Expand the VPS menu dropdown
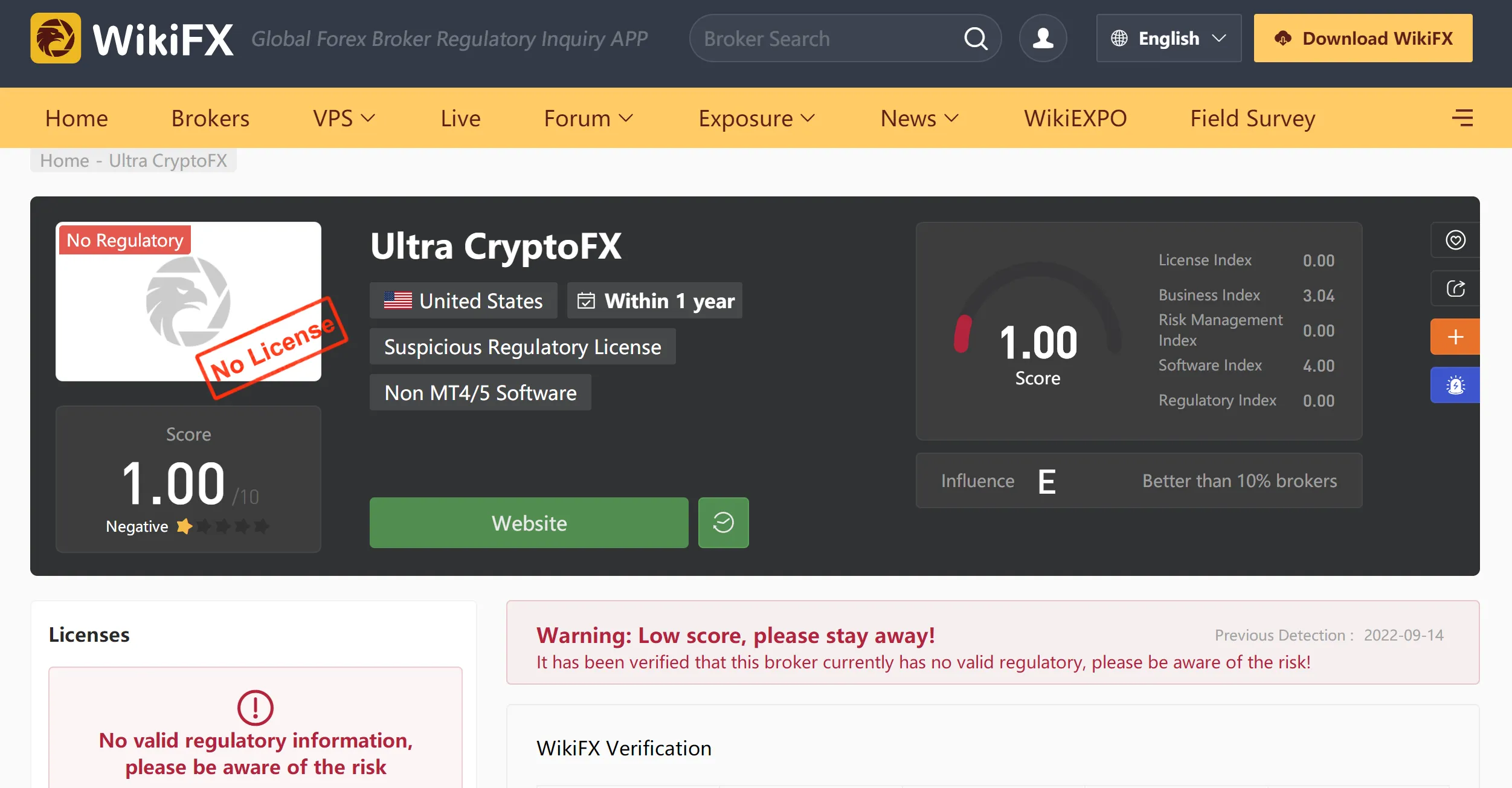Image resolution: width=1512 pixels, height=788 pixels. tap(344, 118)
